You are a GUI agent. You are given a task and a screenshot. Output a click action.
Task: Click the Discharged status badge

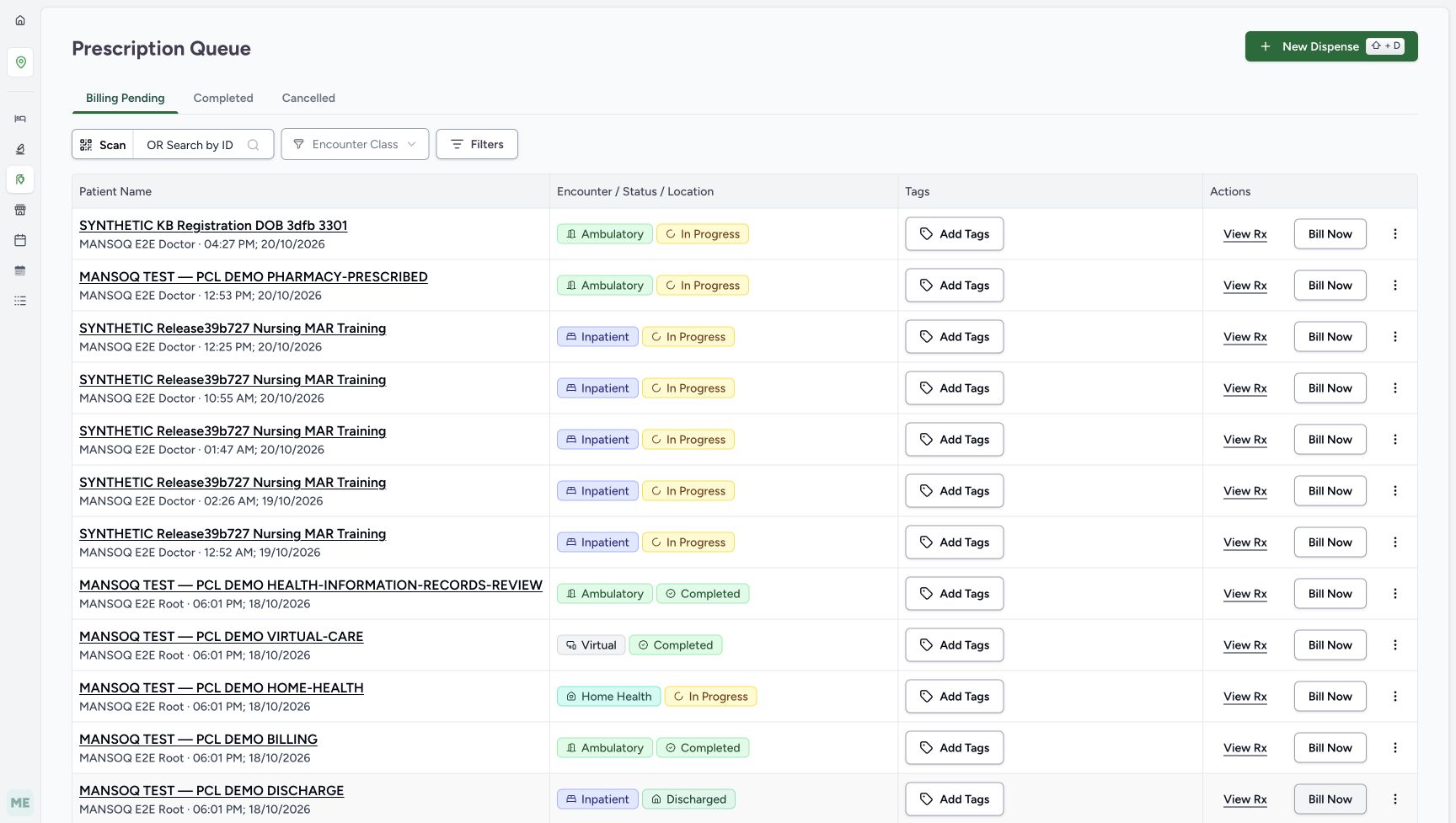pos(688,799)
